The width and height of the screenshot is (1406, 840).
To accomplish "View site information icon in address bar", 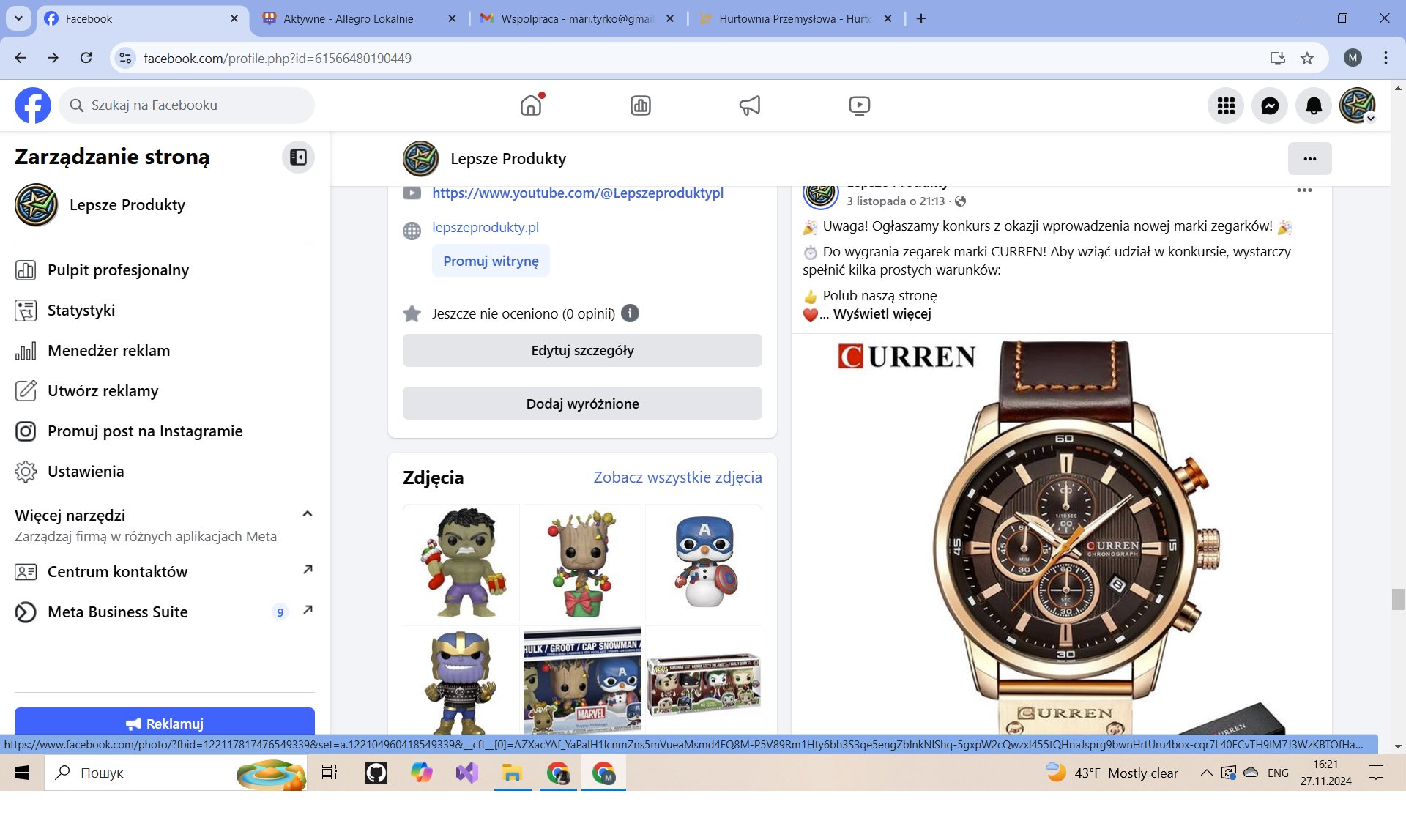I will pos(126,58).
